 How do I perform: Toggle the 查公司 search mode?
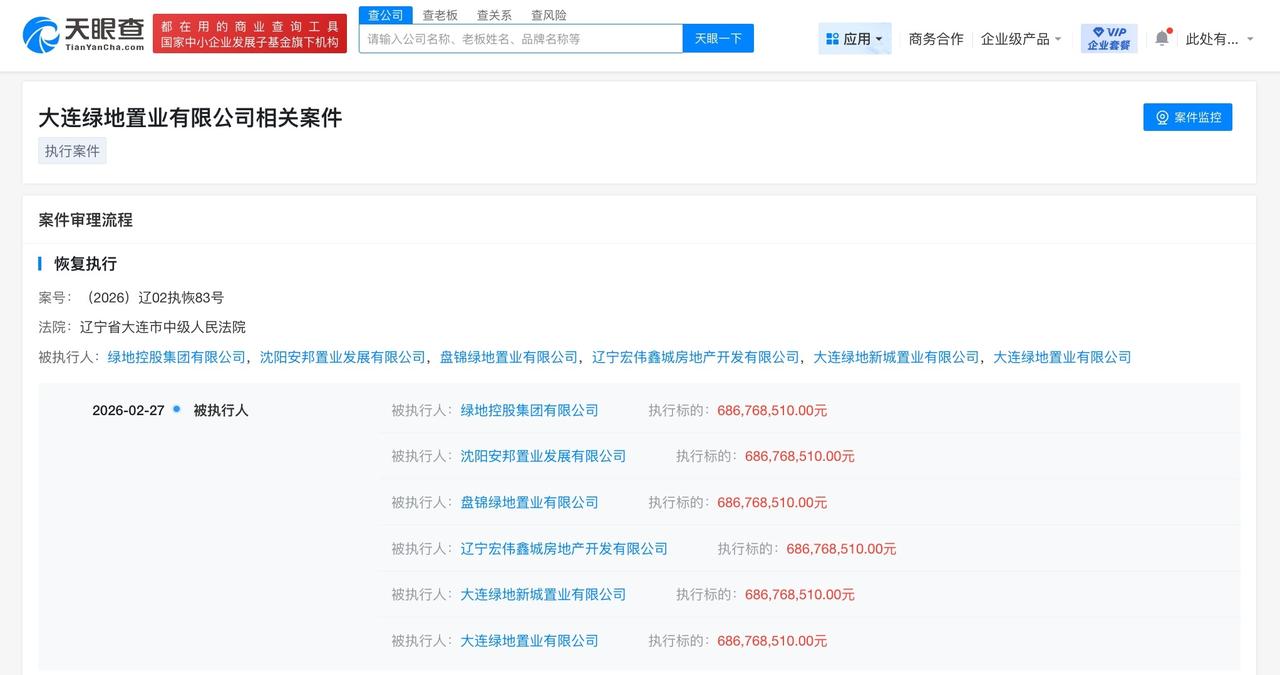386,15
